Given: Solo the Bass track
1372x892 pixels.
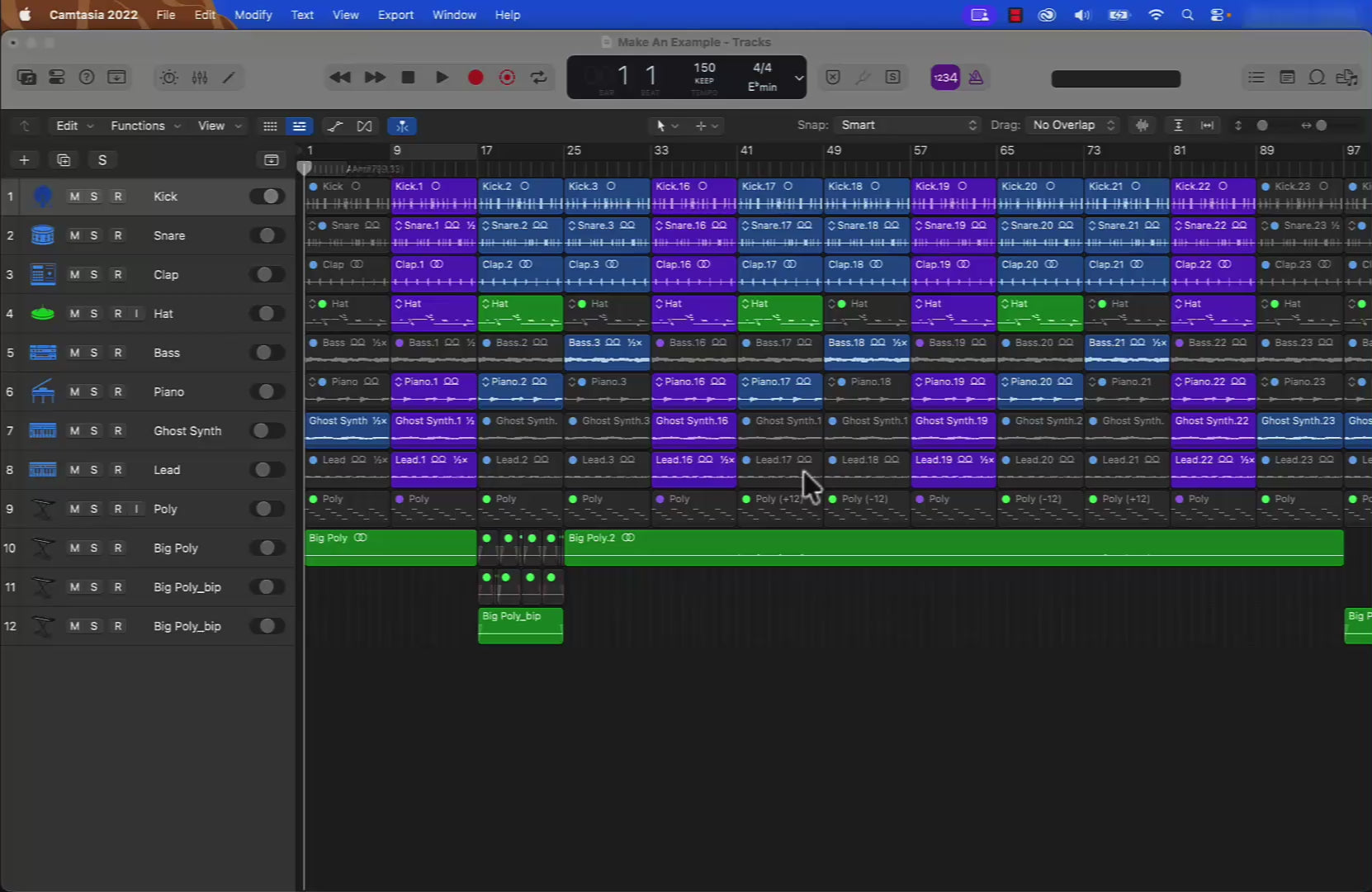Looking at the screenshot, I should tap(94, 353).
